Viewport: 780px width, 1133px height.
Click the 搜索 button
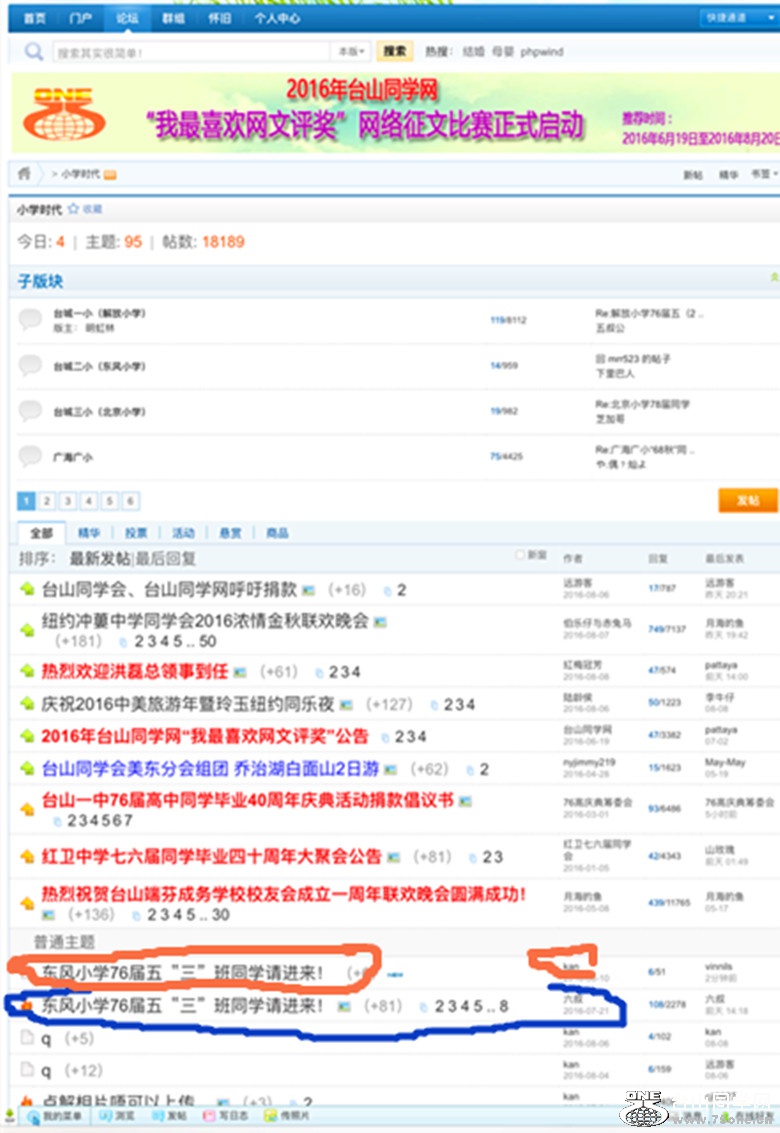click(x=395, y=51)
